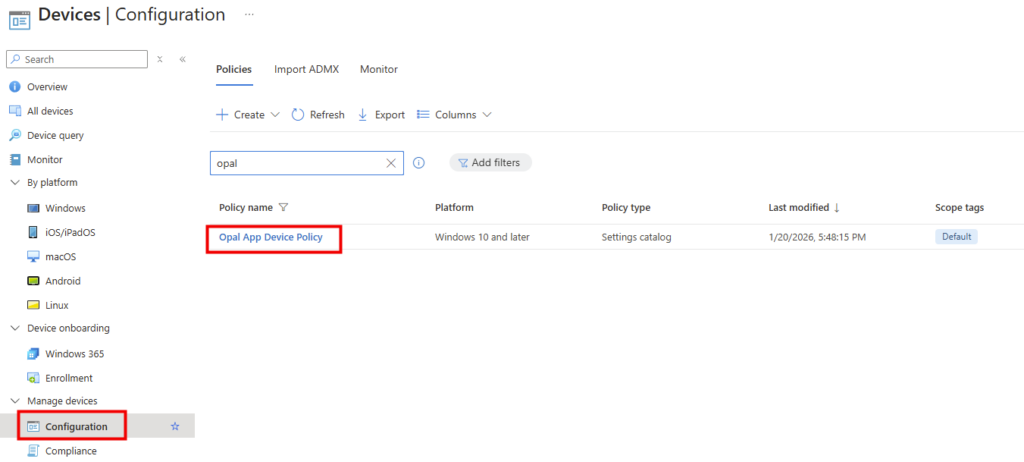Viewport: 1024px width, 462px height.
Task: Open the Create dropdown menu
Action: 240,115
